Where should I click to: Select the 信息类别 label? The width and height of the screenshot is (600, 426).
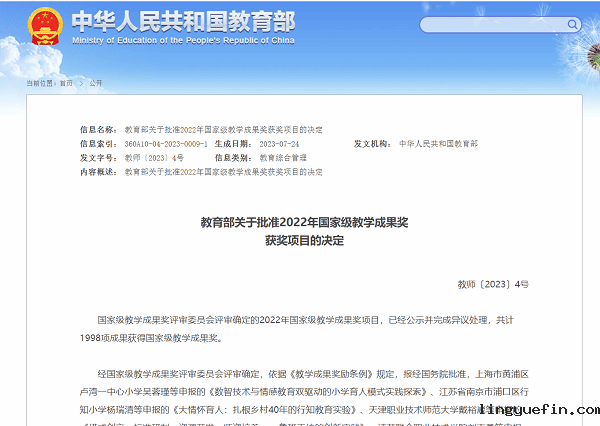[233, 158]
